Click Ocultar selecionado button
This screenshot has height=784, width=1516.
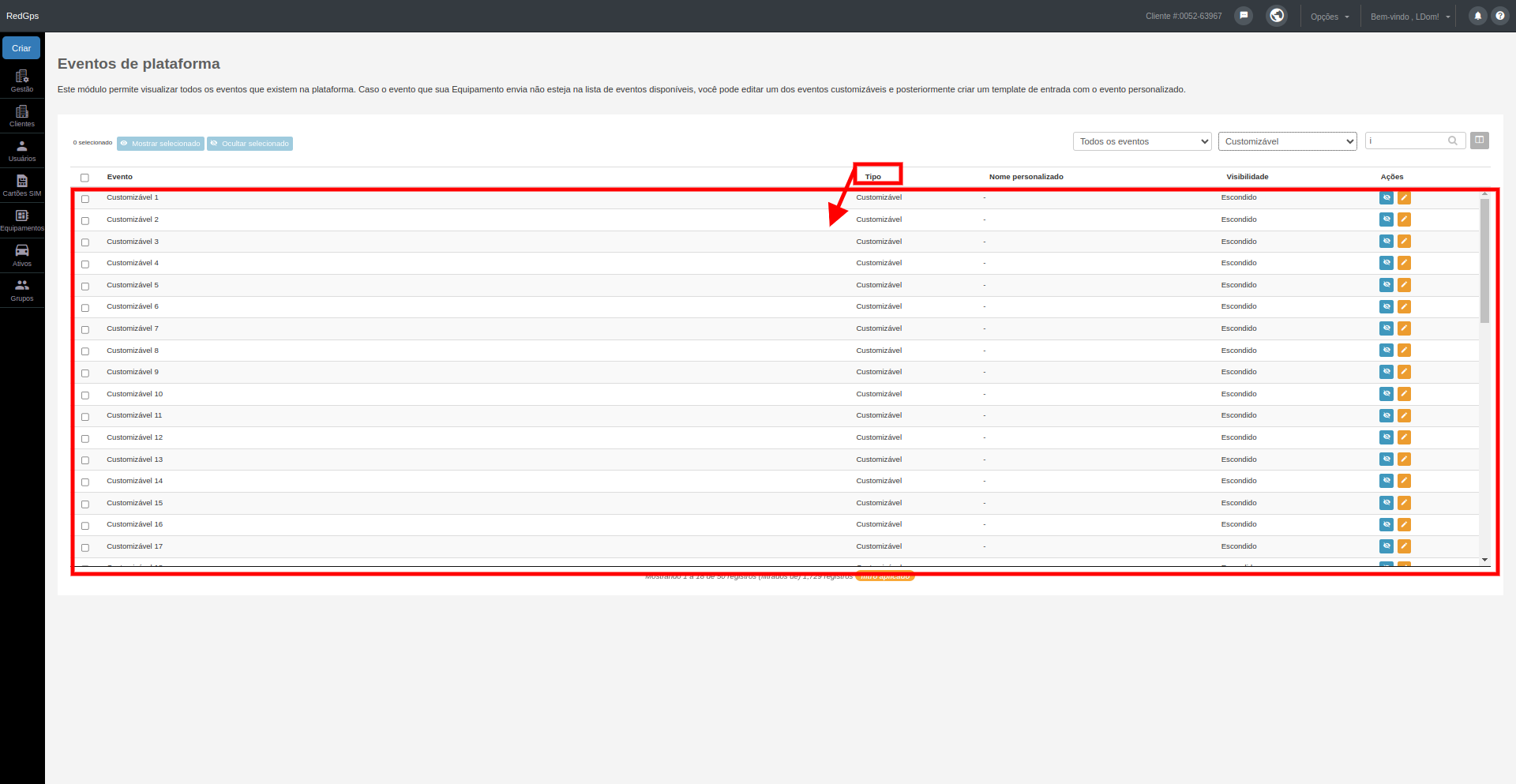250,144
